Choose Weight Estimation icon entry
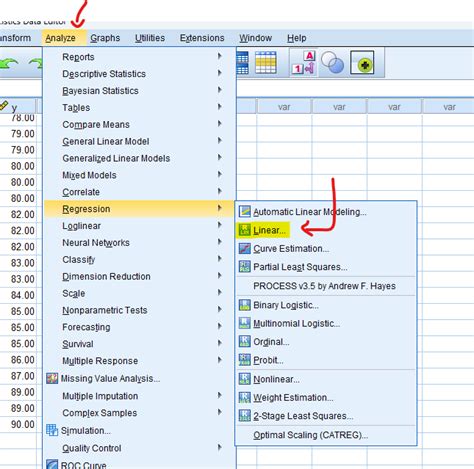This screenshot has width=474, height=469. coord(245,397)
